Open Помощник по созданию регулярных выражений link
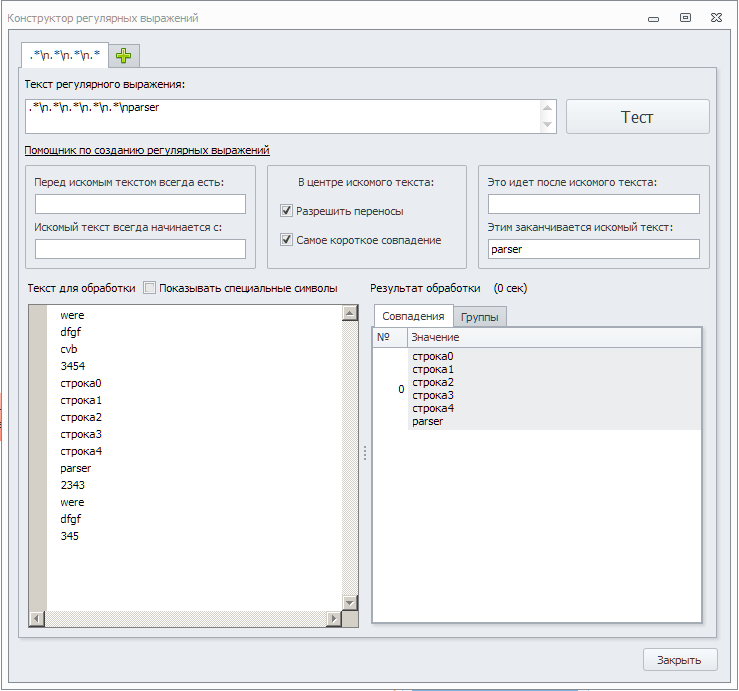The image size is (739, 691). tap(147, 150)
